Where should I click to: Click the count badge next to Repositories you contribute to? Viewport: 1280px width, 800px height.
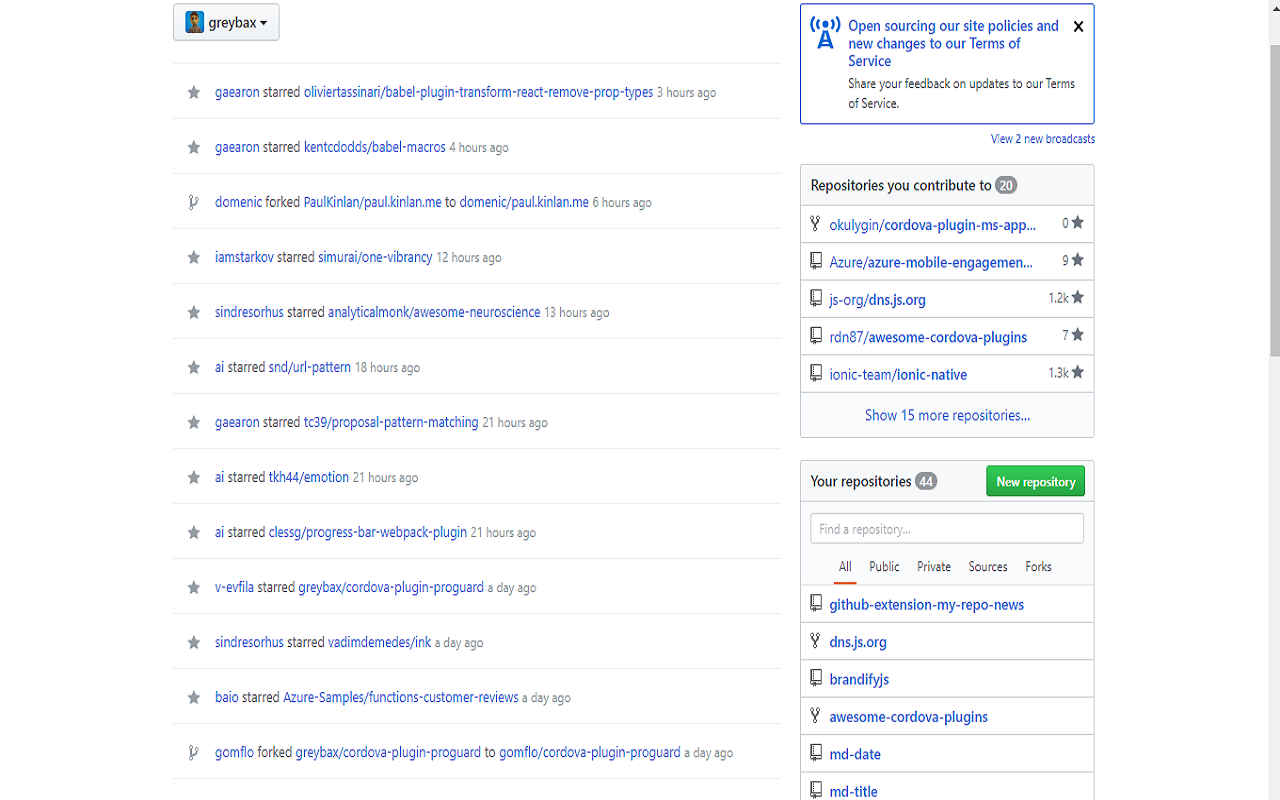pos(1006,184)
